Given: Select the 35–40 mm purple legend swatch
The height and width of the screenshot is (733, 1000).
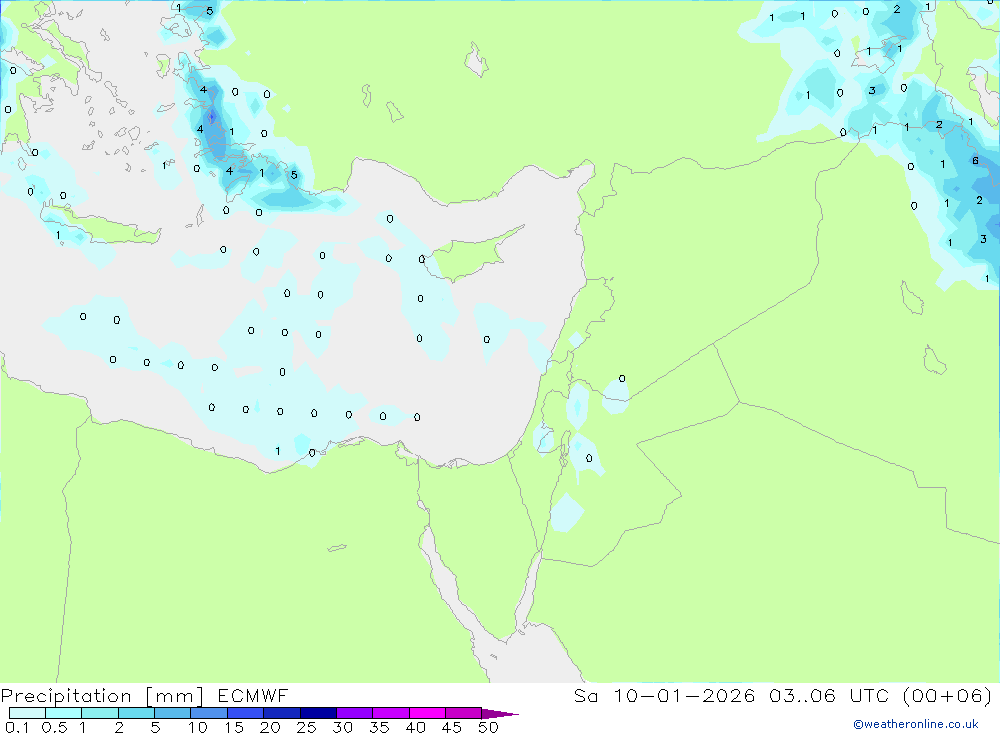Looking at the screenshot, I should click(391, 713).
